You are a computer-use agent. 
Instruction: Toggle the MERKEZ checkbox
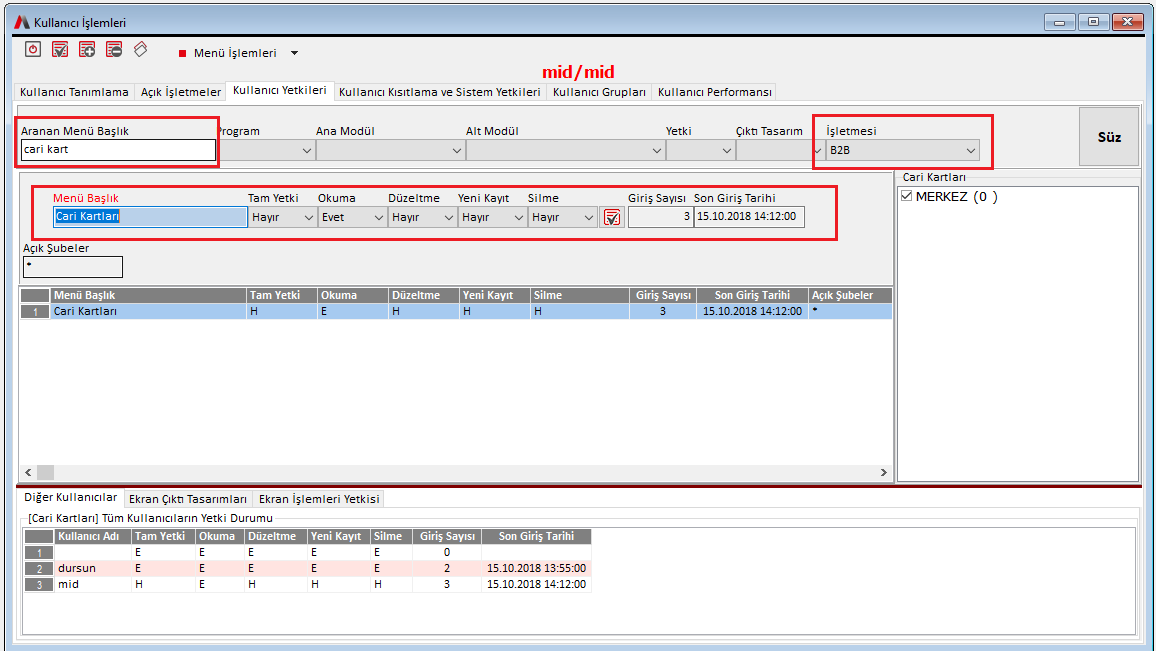tap(907, 197)
